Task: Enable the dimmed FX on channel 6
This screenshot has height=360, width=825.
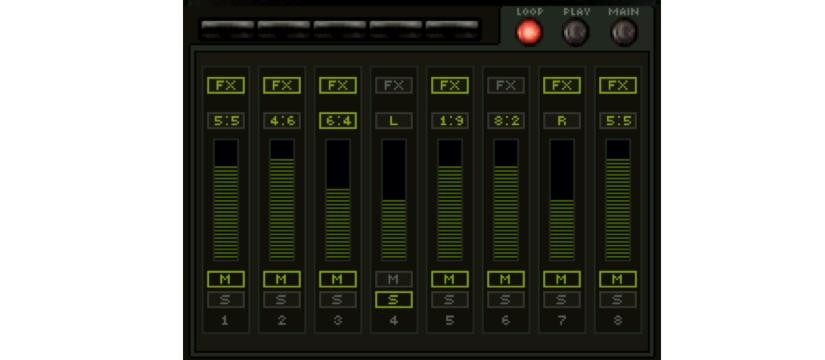Action: click(506, 85)
